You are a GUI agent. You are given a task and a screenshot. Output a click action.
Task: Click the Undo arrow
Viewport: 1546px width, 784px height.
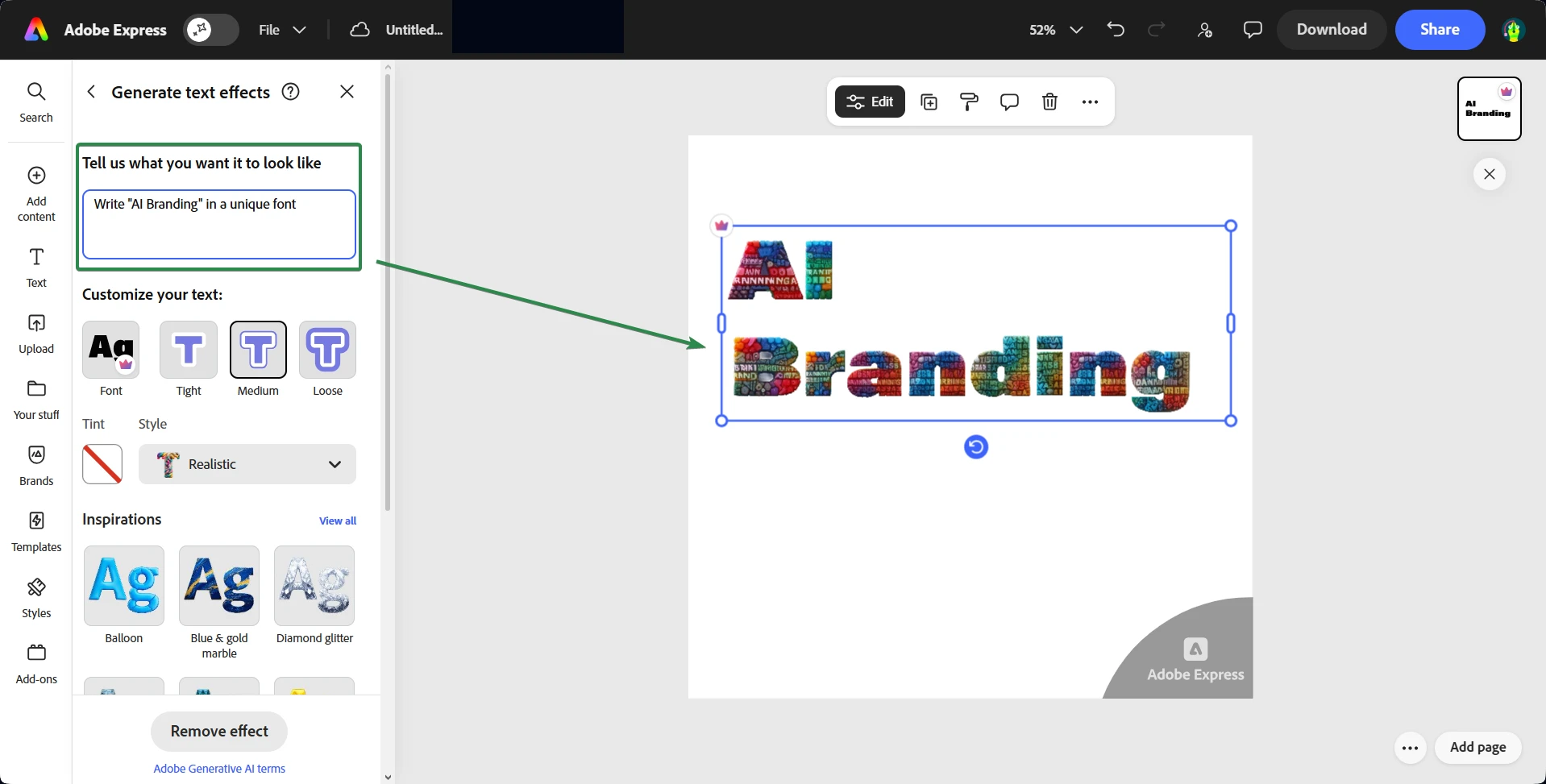pos(1116,30)
